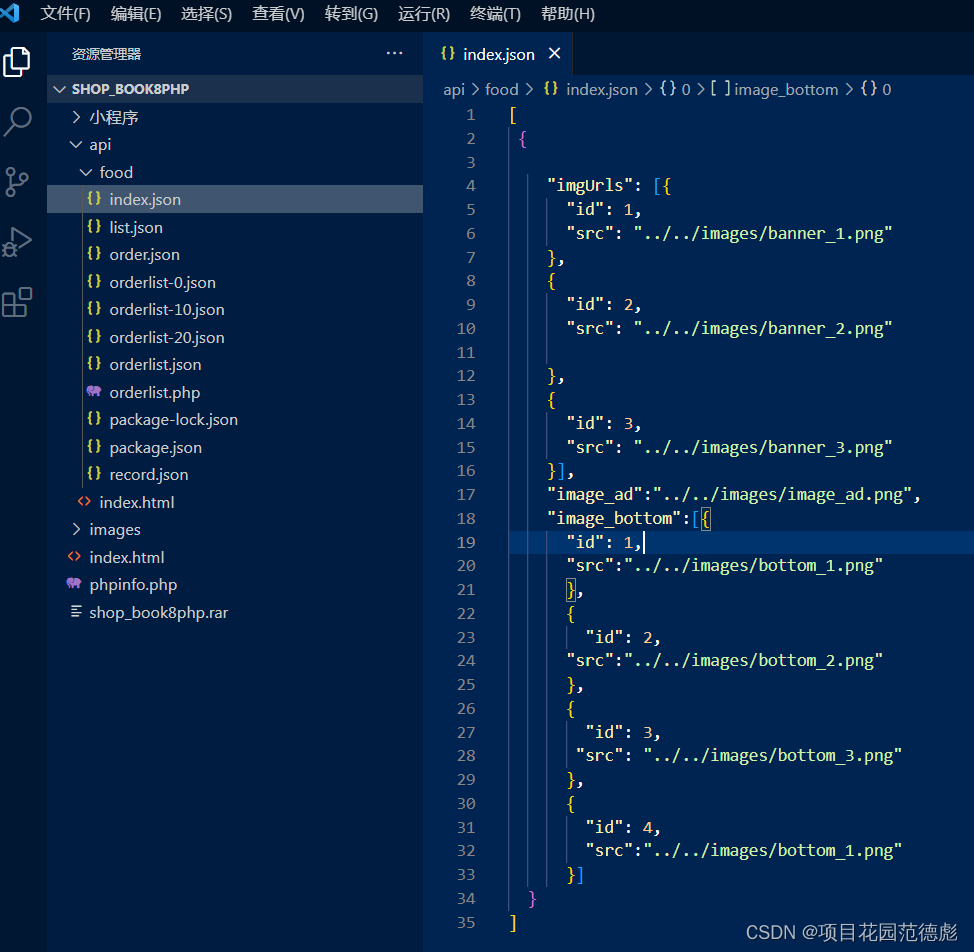Collapse the SHOP_BOOK8PHP root folder
974x952 pixels.
click(x=60, y=89)
